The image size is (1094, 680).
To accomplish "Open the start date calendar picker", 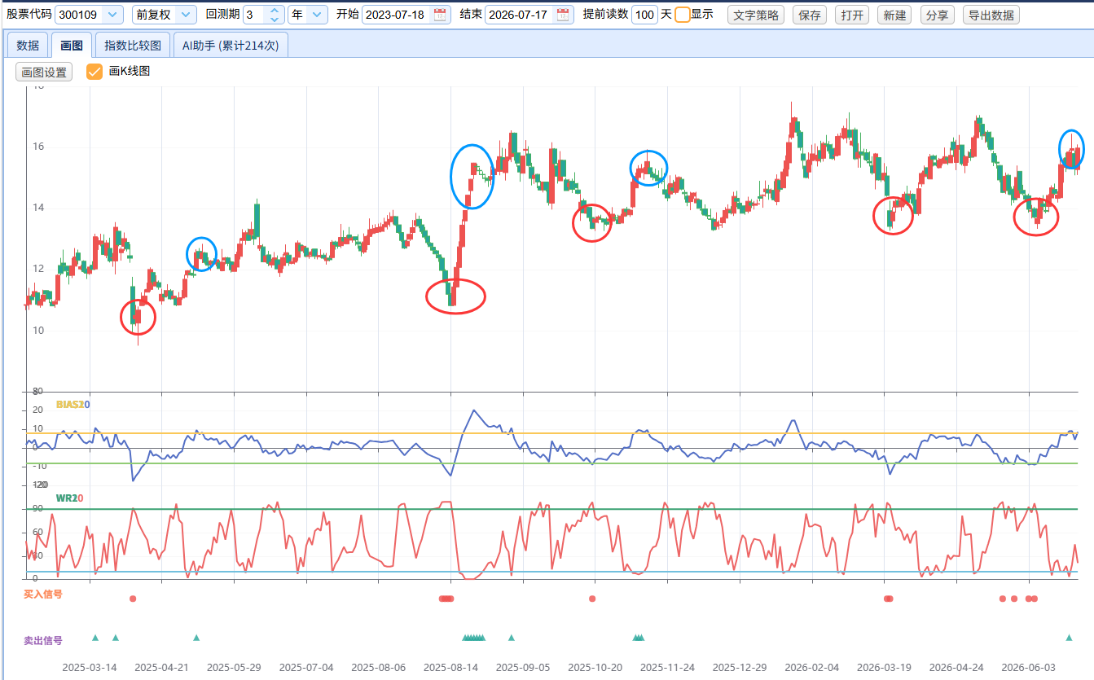I will tap(440, 15).
